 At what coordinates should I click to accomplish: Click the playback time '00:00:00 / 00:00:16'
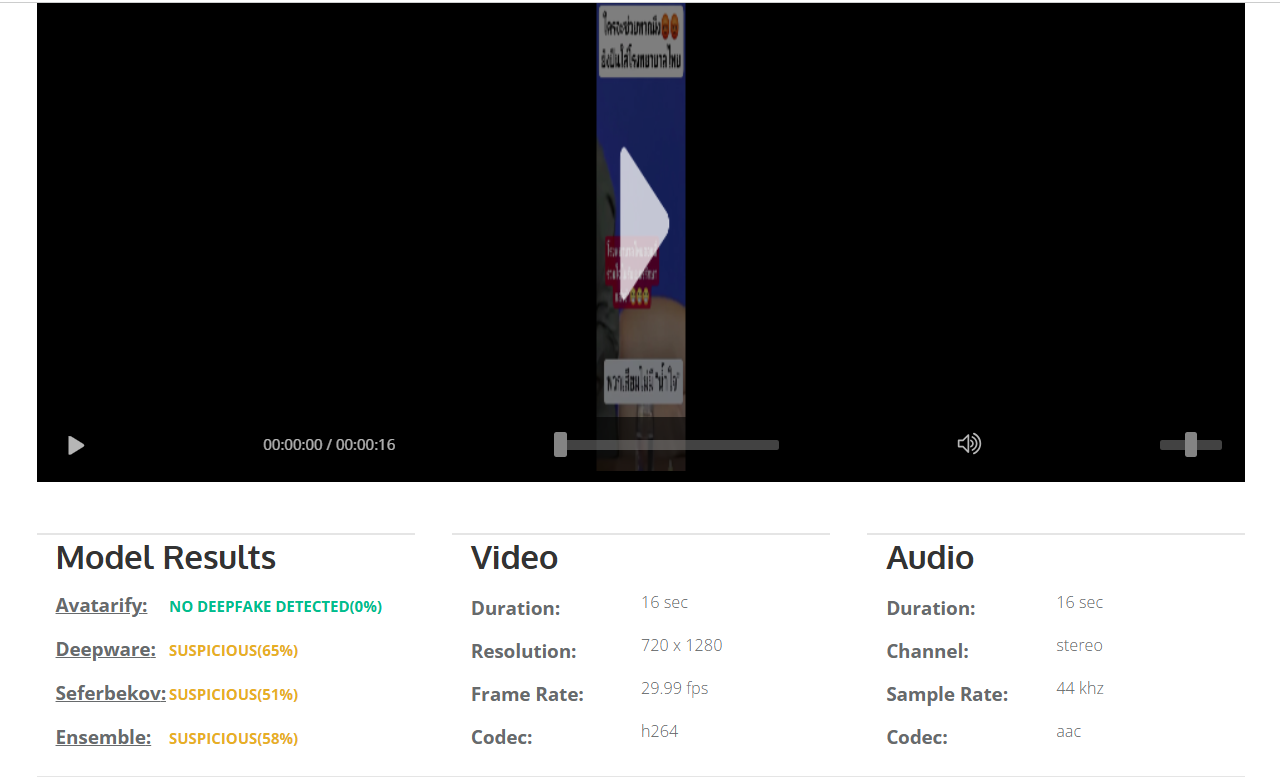coord(329,444)
